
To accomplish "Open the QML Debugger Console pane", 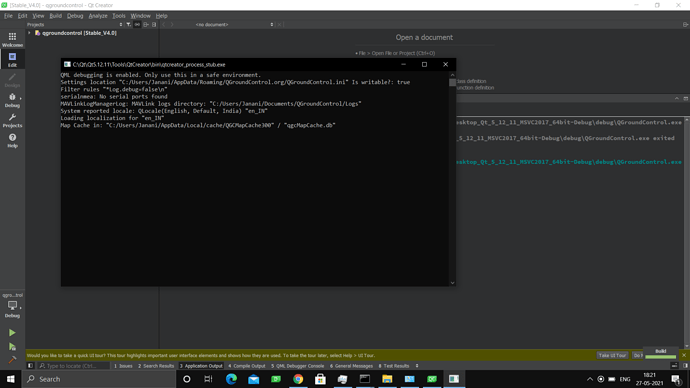I will 297,366.
